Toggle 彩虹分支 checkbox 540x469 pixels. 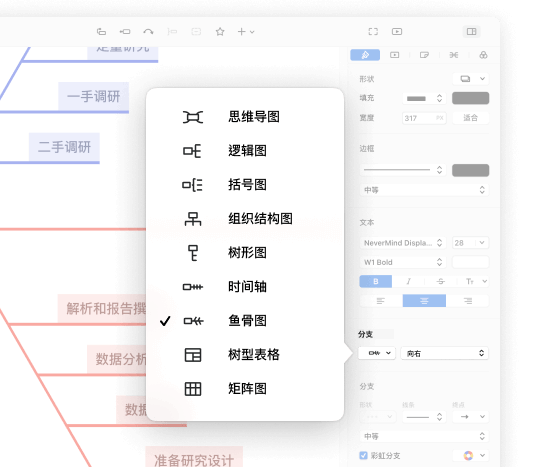(363, 456)
